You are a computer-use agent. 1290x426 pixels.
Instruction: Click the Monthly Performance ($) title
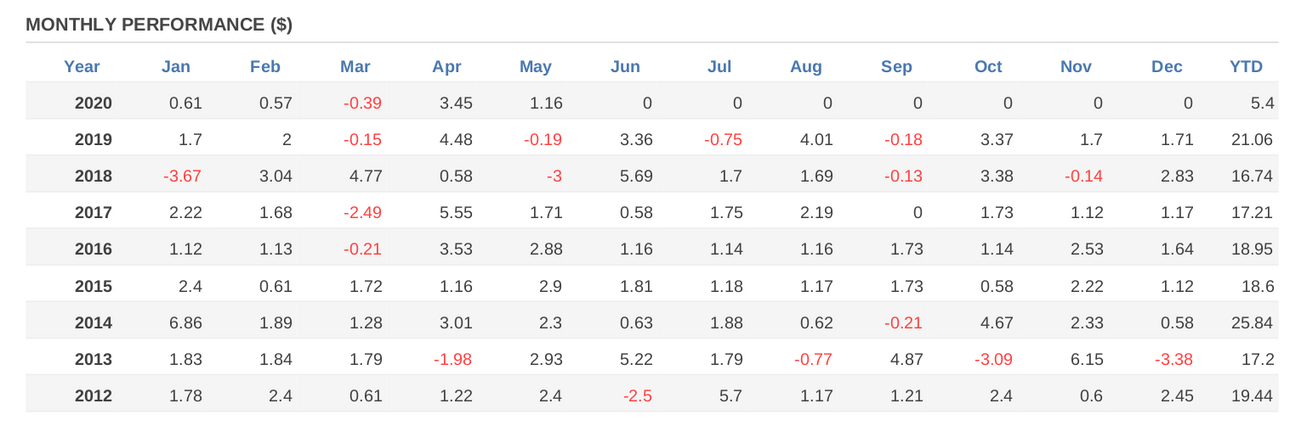[x=159, y=24]
